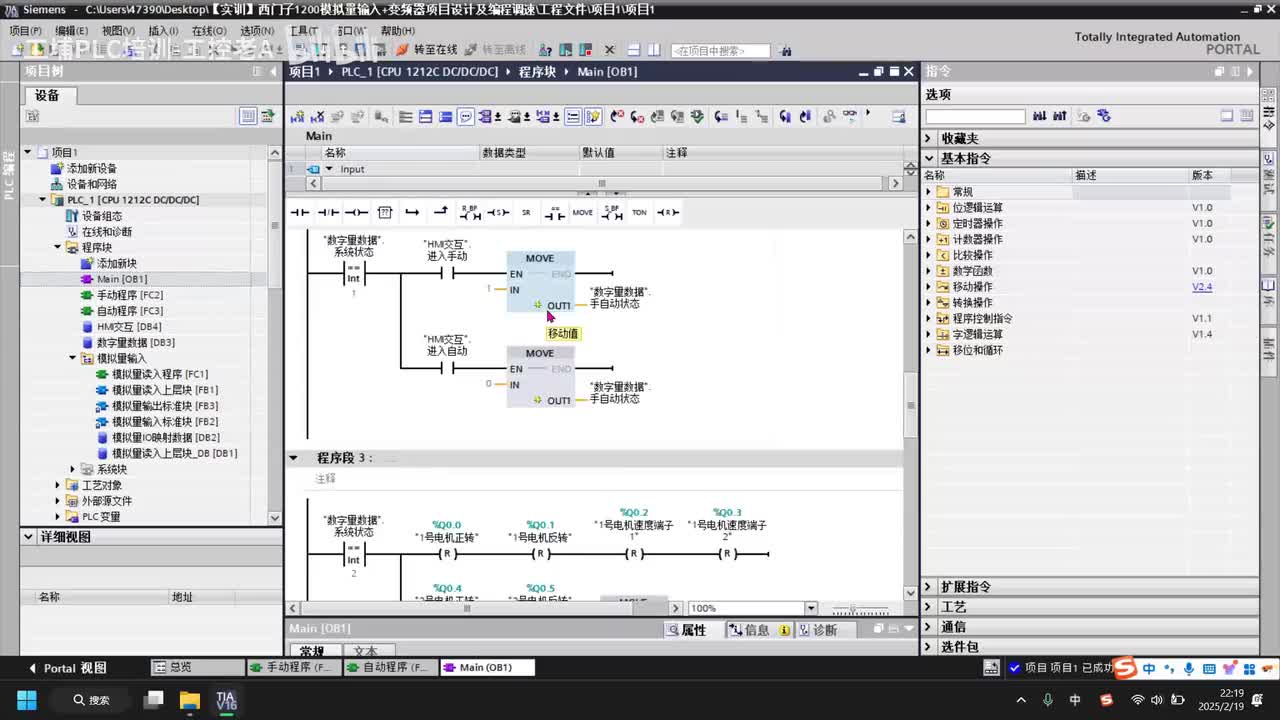Click the Add new device icon
The image size is (1280, 720).
pyautogui.click(x=58, y=168)
